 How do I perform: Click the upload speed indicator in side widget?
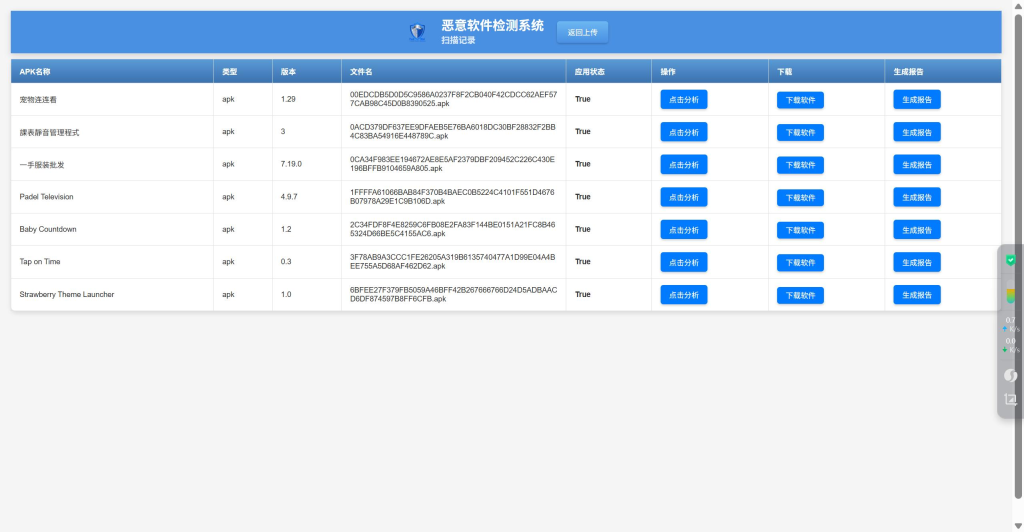(1010, 324)
